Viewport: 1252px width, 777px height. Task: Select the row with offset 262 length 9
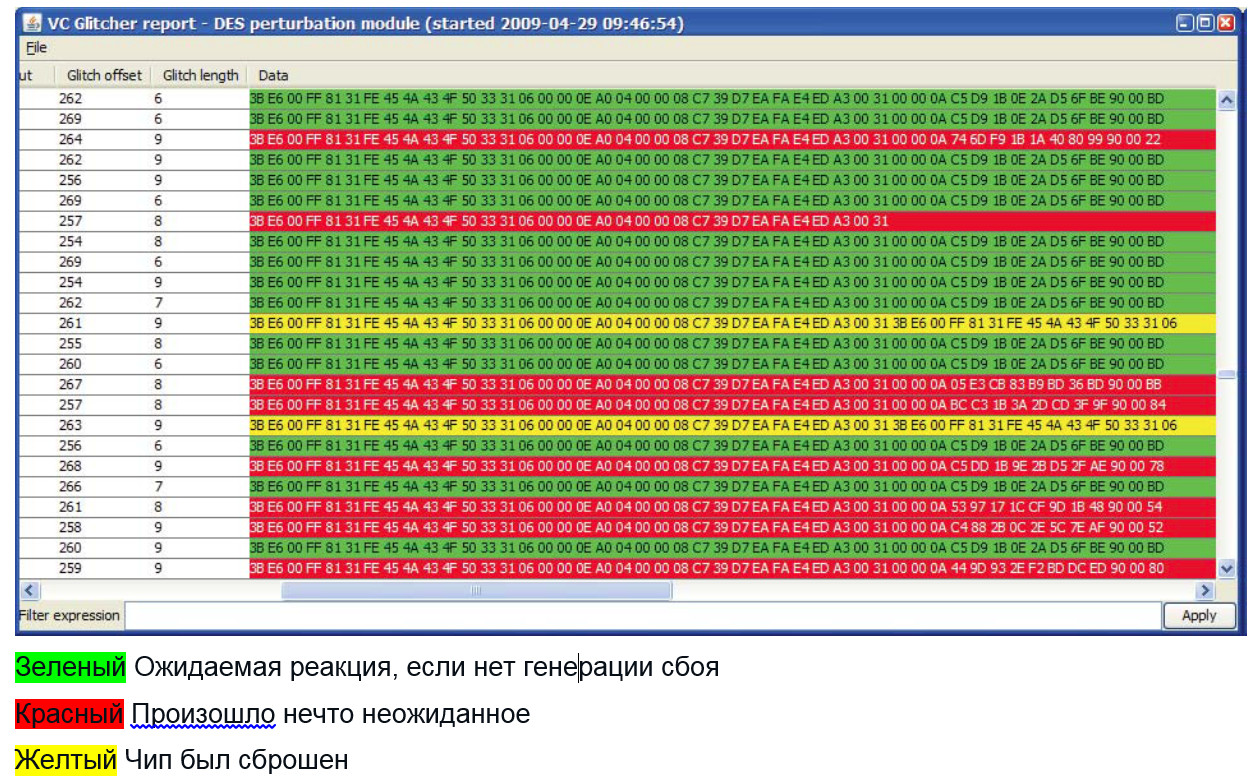617,160
